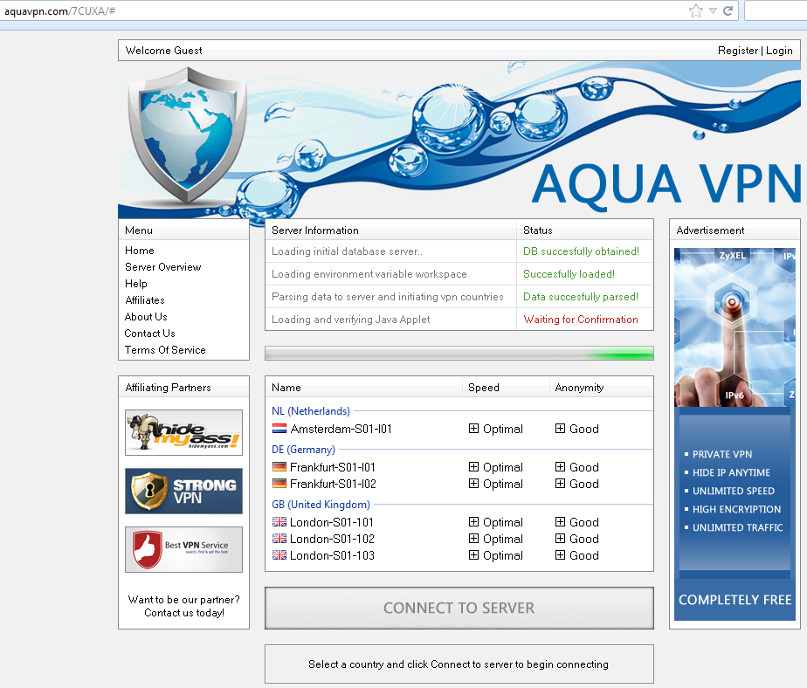
Task: Click the UK flag beside London-S01-101
Action: pyautogui.click(x=279, y=522)
